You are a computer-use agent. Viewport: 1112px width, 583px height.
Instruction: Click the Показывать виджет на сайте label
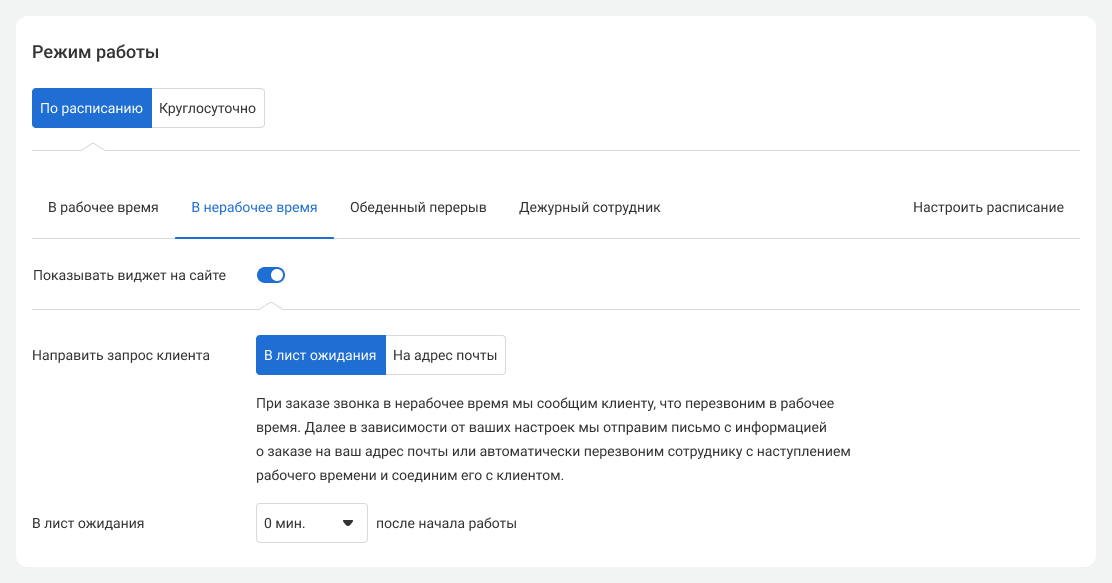click(x=129, y=275)
